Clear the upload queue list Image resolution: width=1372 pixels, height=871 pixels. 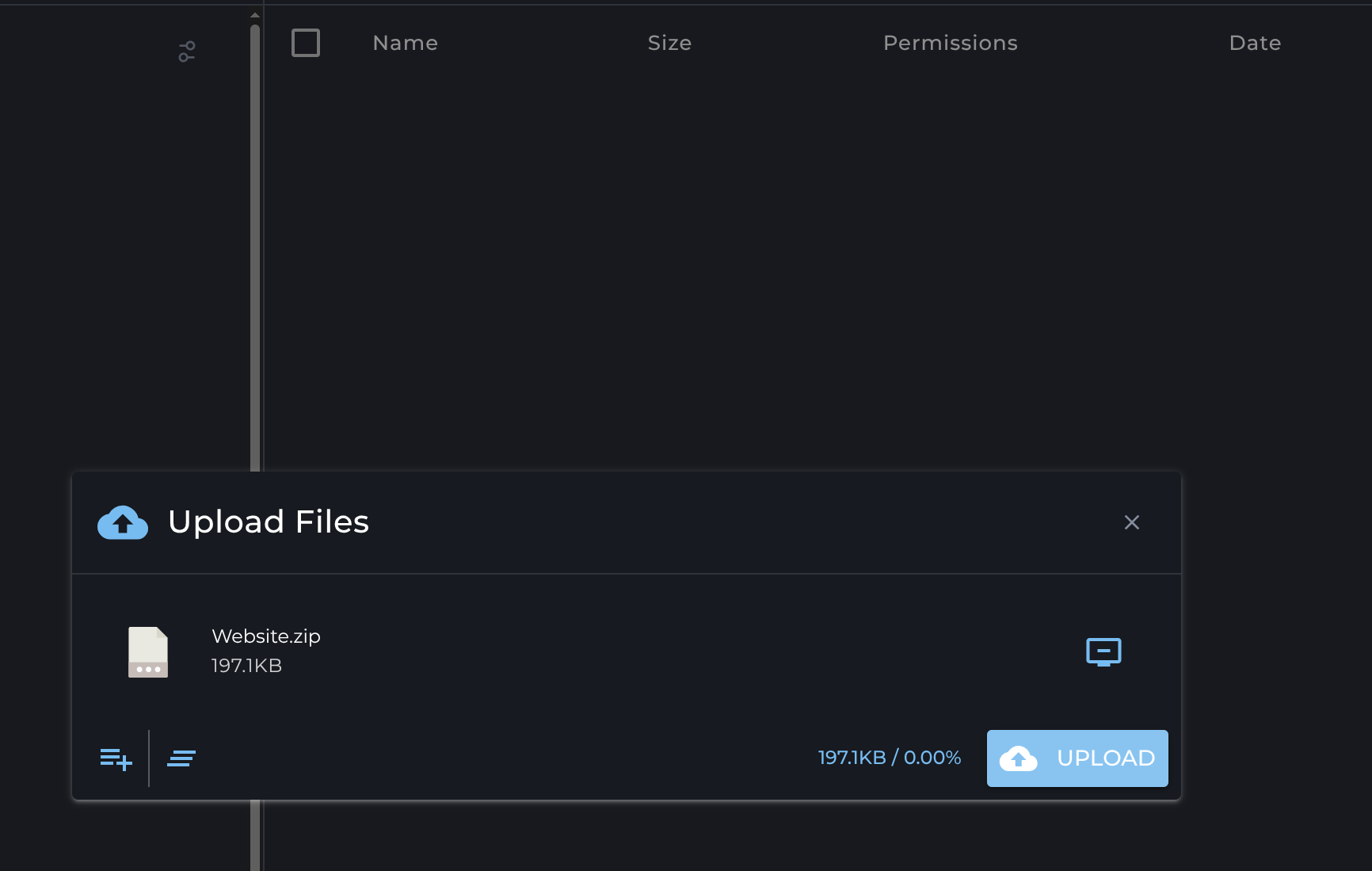181,758
